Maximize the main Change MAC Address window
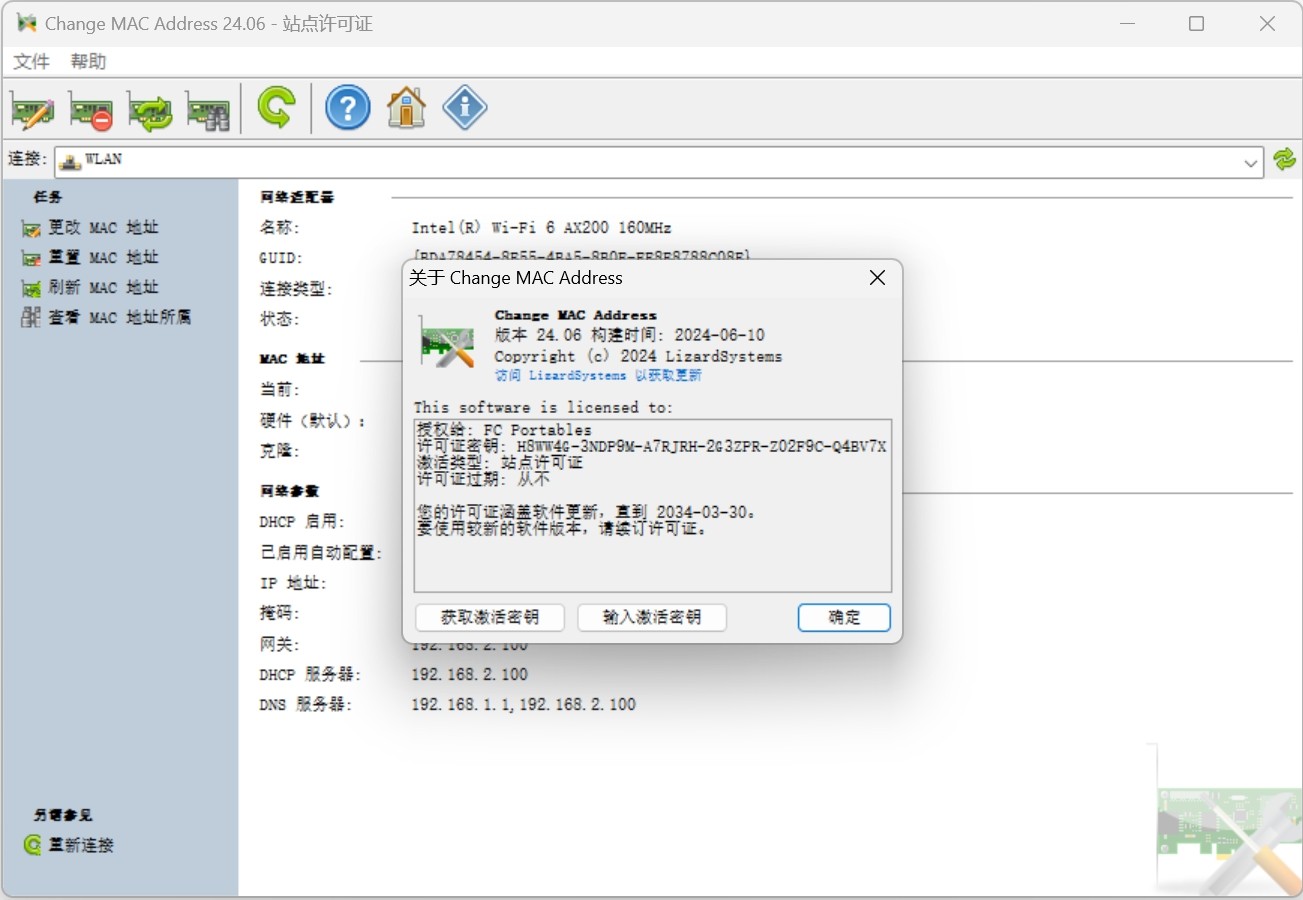Viewport: 1303px width, 900px height. tap(1196, 24)
